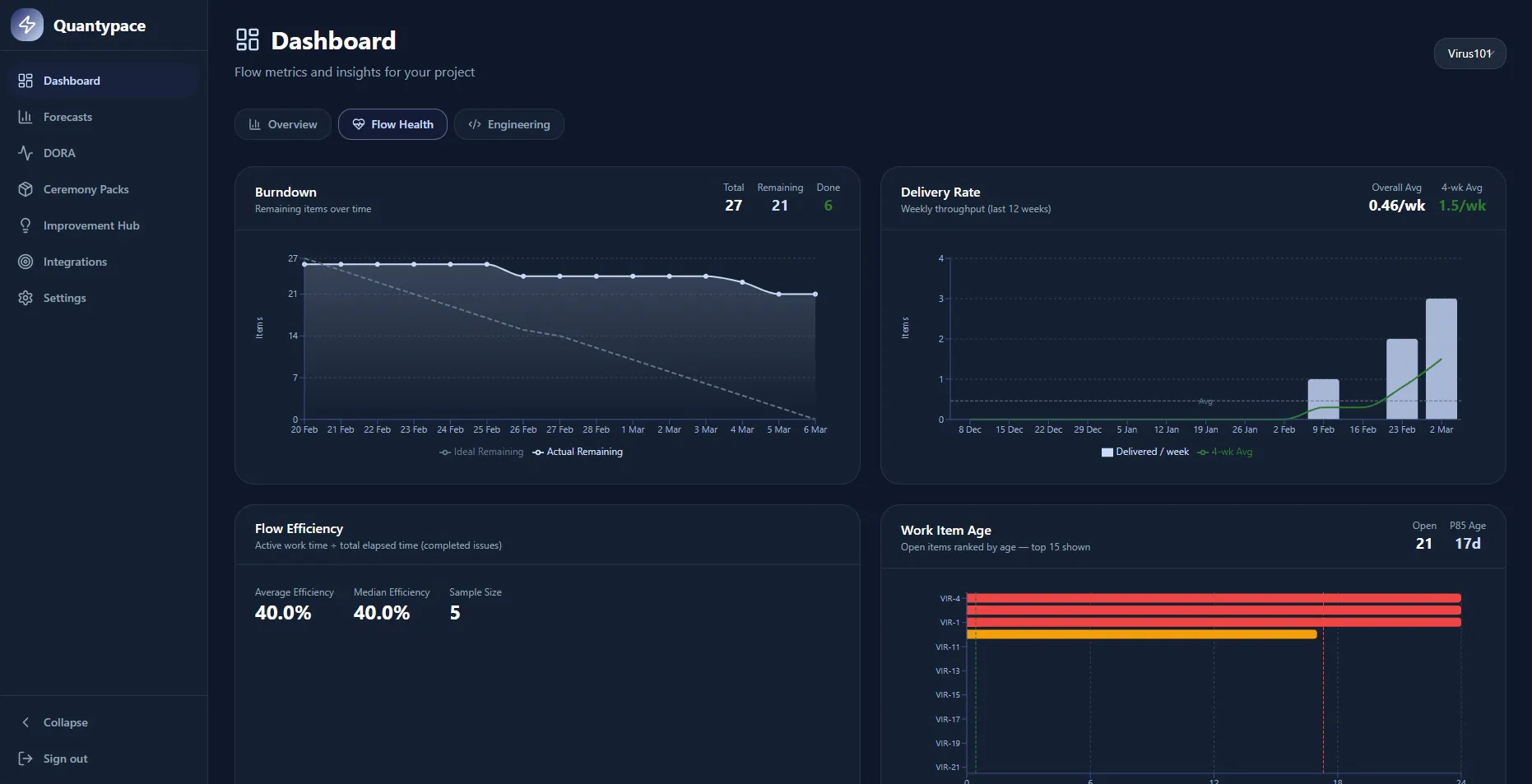Click the Dashboard grid icon in sidebar
The height and width of the screenshot is (784, 1532).
[26, 81]
